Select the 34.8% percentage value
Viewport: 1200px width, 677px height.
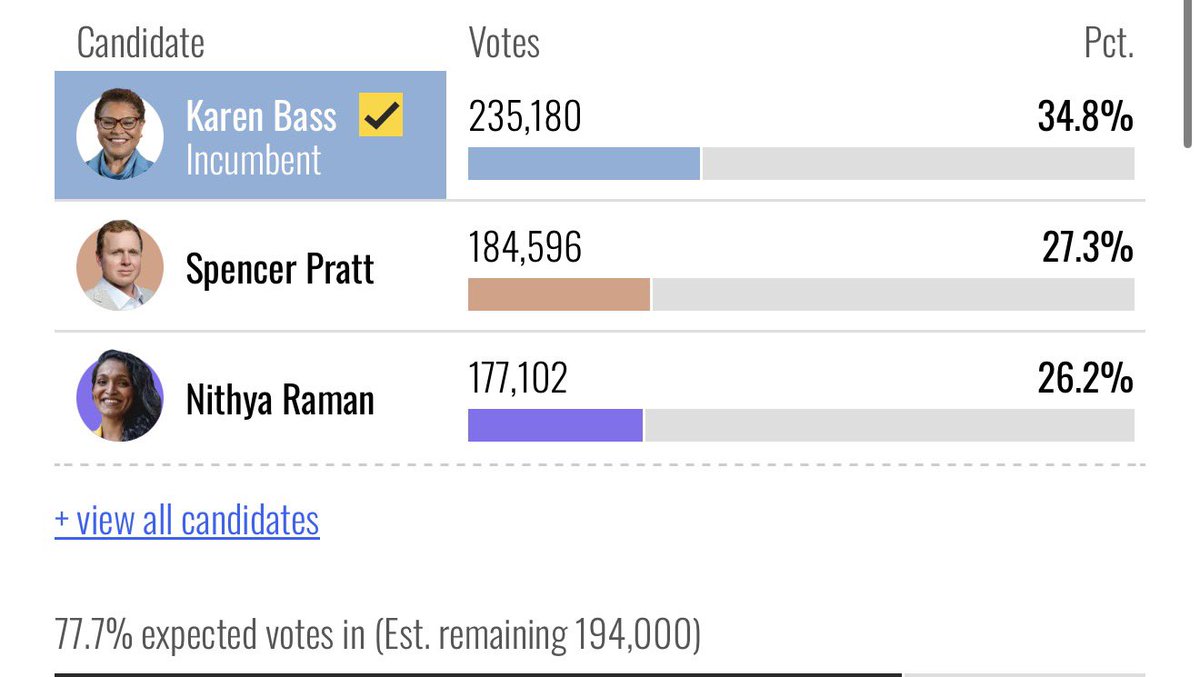click(1085, 118)
